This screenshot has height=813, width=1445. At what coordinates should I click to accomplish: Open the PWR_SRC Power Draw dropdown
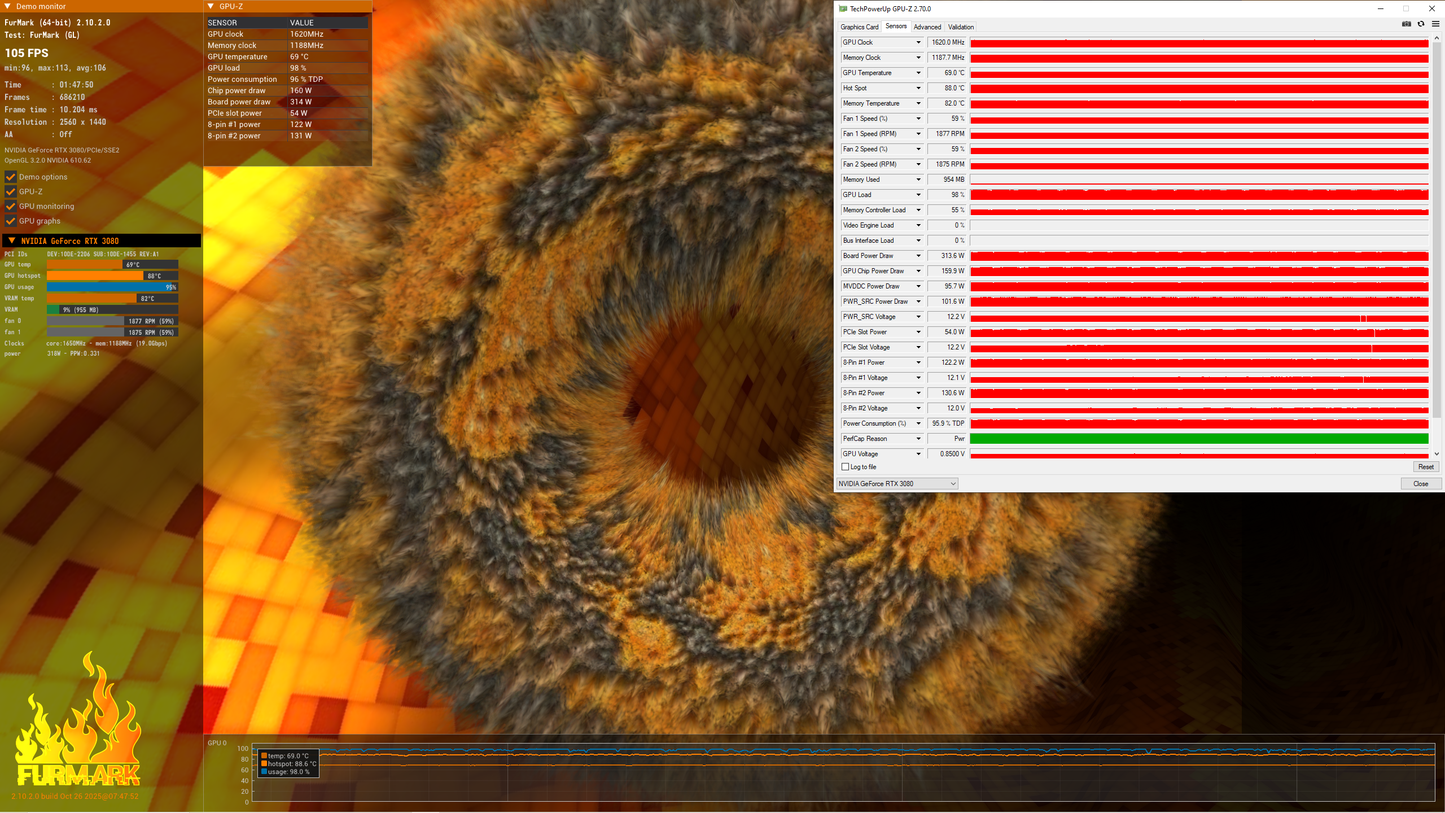pyautogui.click(x=918, y=302)
